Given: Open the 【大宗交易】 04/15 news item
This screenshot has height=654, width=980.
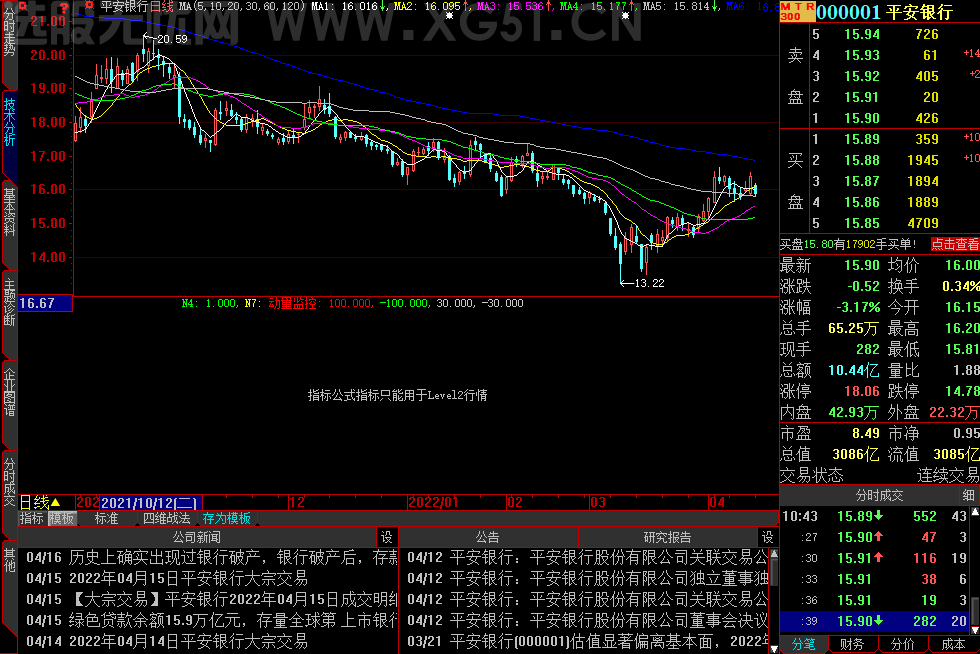Looking at the screenshot, I should [x=211, y=600].
